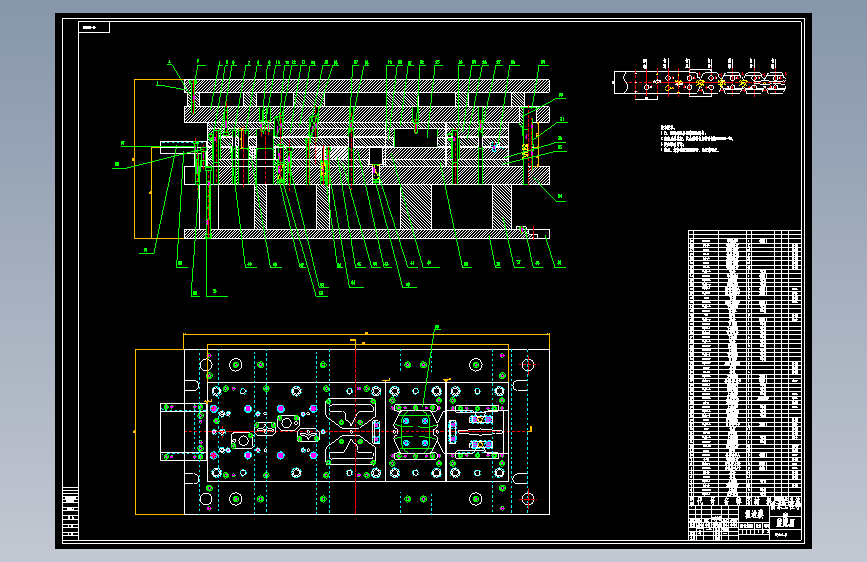
Task: Click the X-shaped blanking cavity in the plan view
Action: click(x=352, y=431)
